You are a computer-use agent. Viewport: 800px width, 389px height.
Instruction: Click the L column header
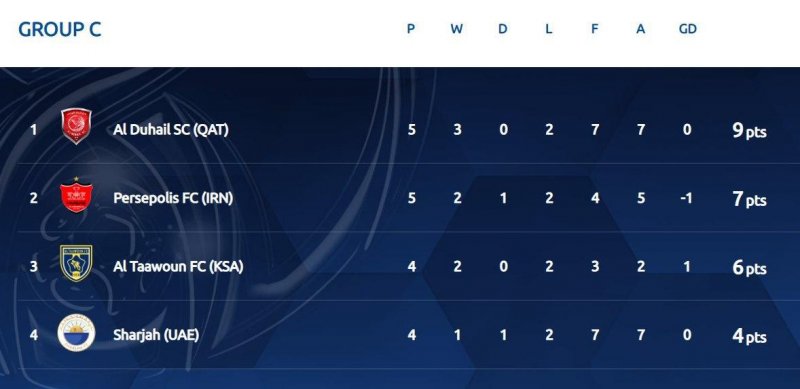point(548,29)
